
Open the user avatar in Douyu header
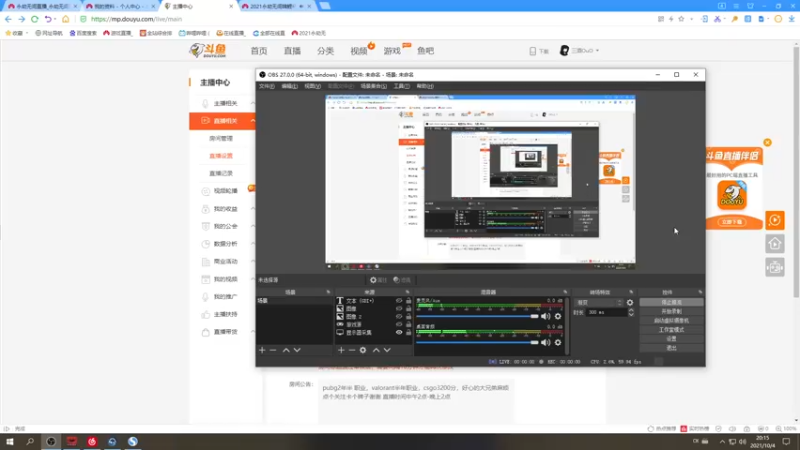pyautogui.click(x=564, y=51)
